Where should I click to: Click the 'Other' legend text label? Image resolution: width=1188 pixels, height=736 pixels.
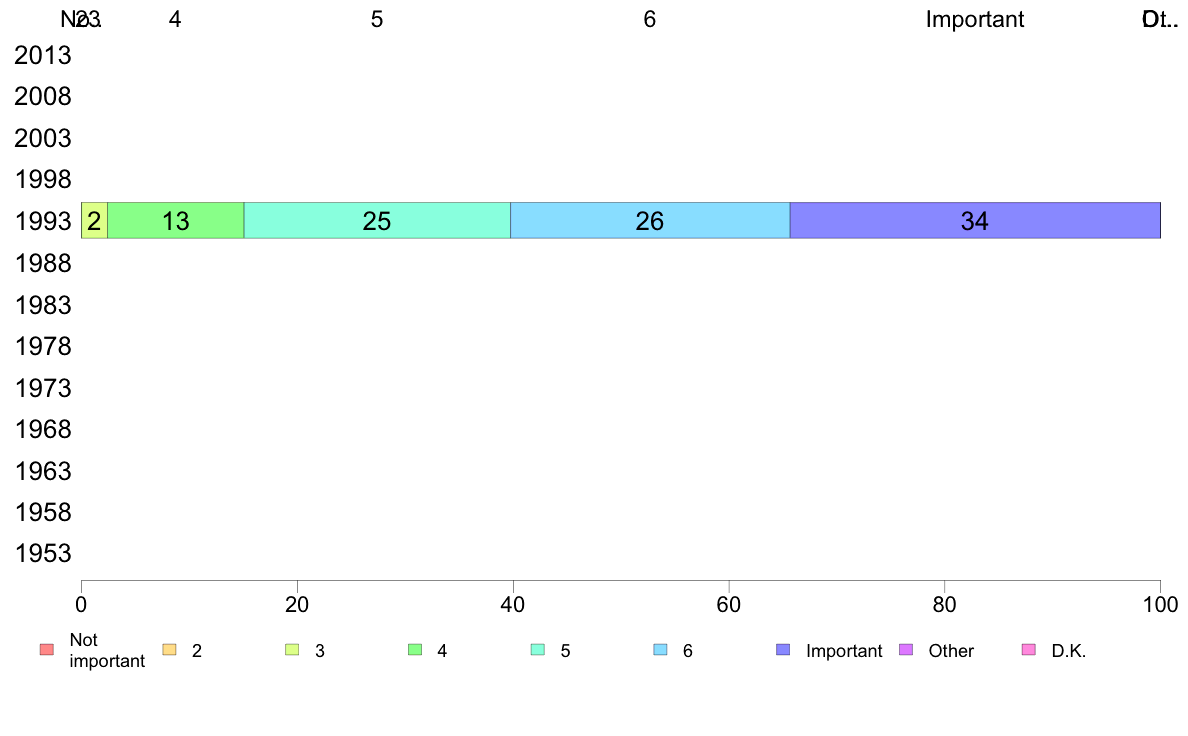pos(951,650)
